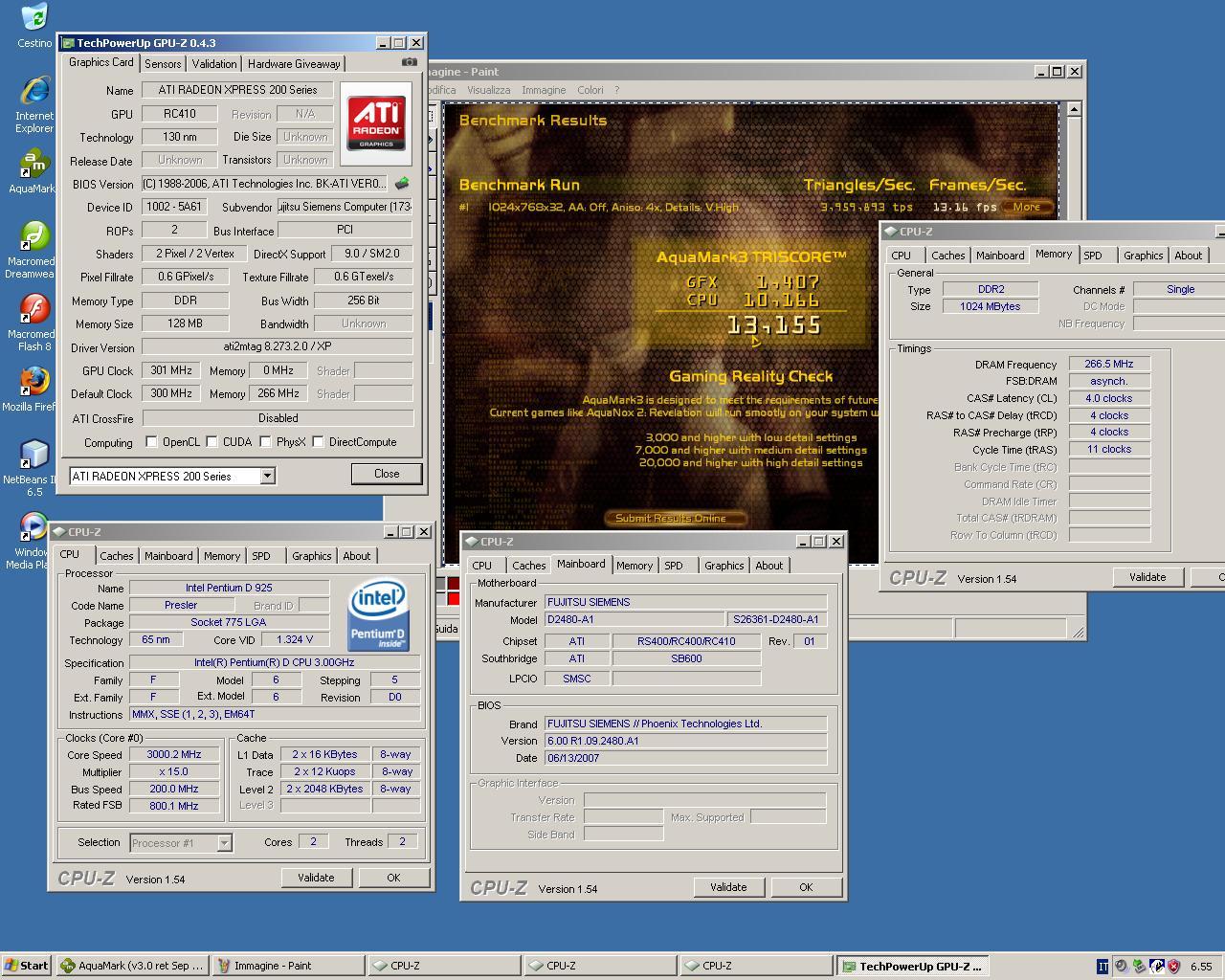Pick the bright red swatch in Paint's palette
Image resolution: width=1225 pixels, height=980 pixels.
(454, 598)
